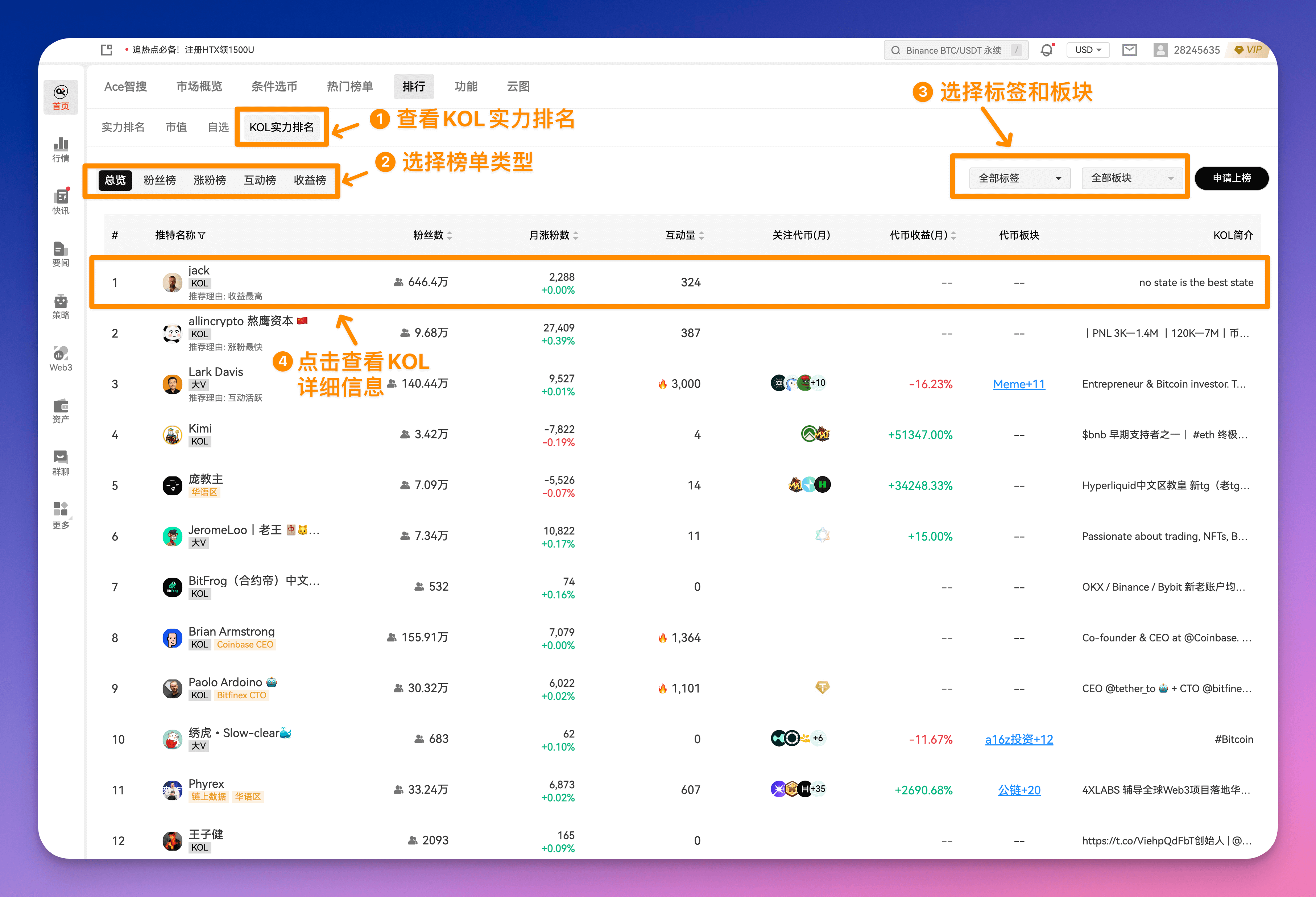Expand the 全部标签 dropdown
Viewport: 1316px width, 897px height.
[1019, 178]
